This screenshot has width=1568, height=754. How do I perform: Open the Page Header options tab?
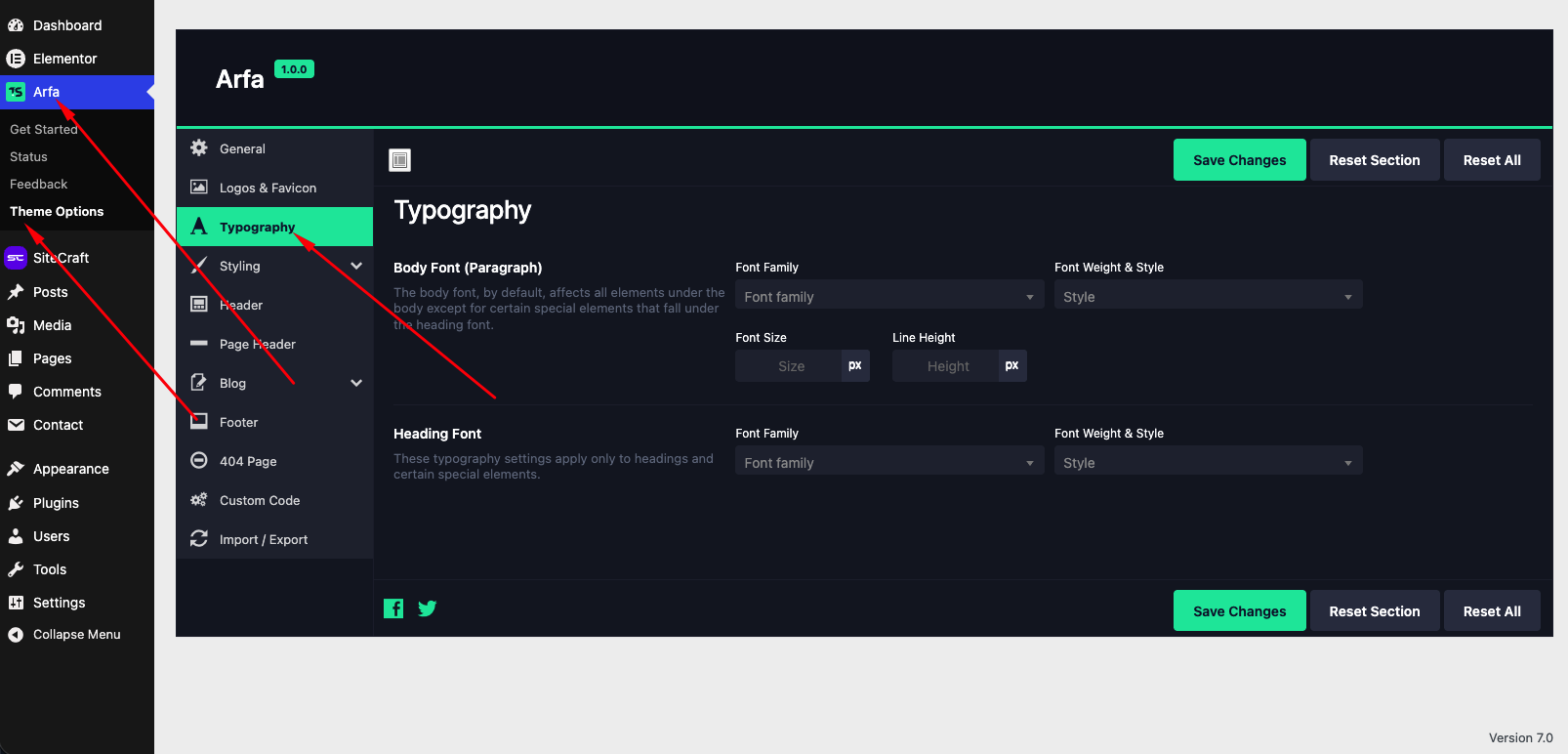click(x=274, y=344)
